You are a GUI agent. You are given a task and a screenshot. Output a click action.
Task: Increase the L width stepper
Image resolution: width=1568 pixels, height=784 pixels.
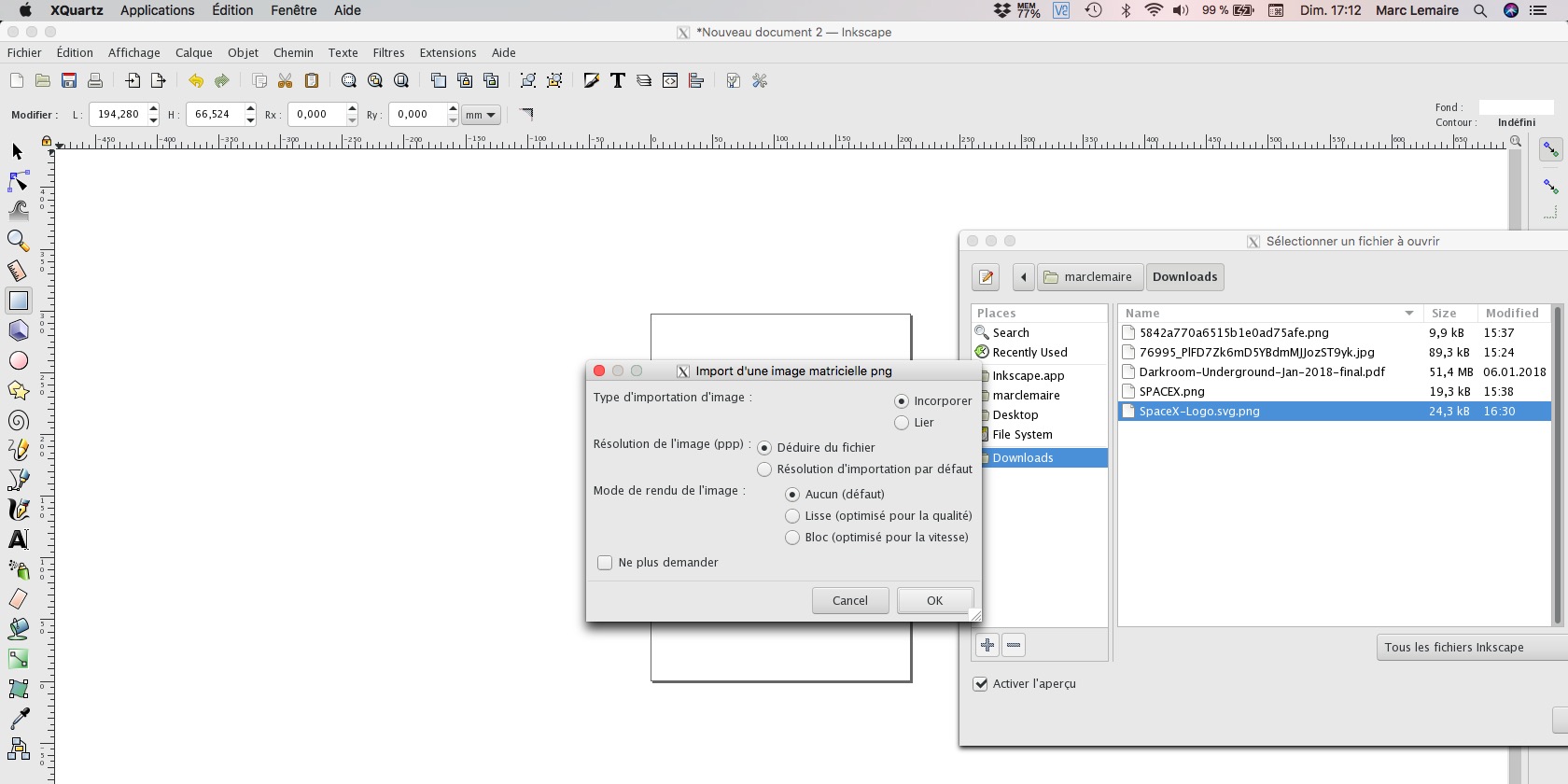tap(154, 109)
